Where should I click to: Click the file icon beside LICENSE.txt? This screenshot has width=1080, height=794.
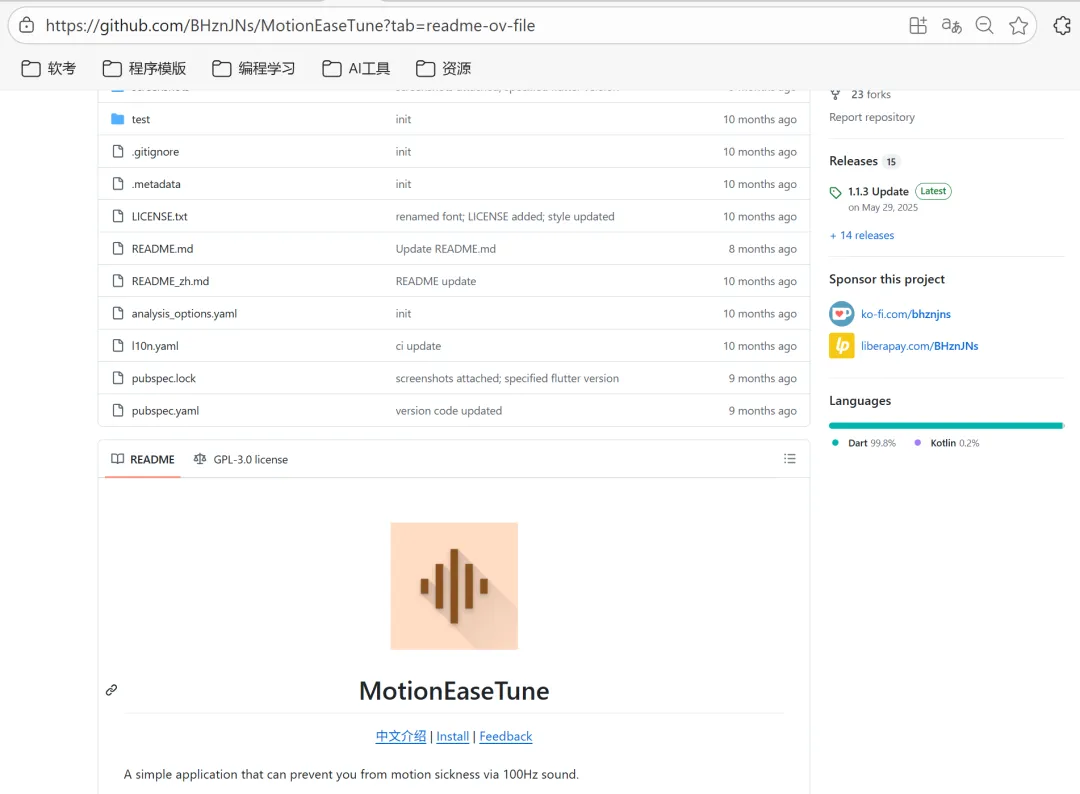[118, 216]
